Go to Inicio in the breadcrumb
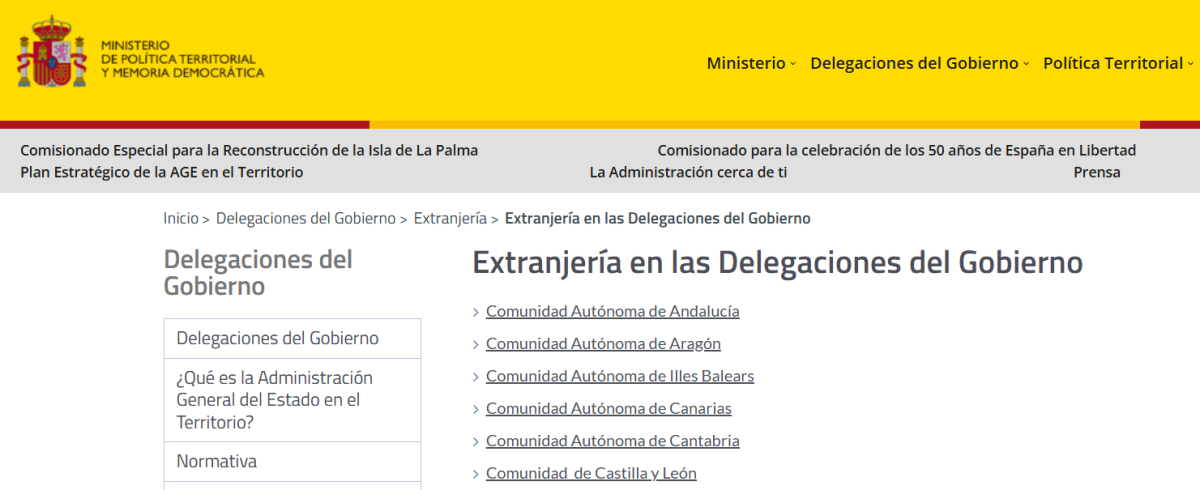1200x490 pixels. (181, 218)
